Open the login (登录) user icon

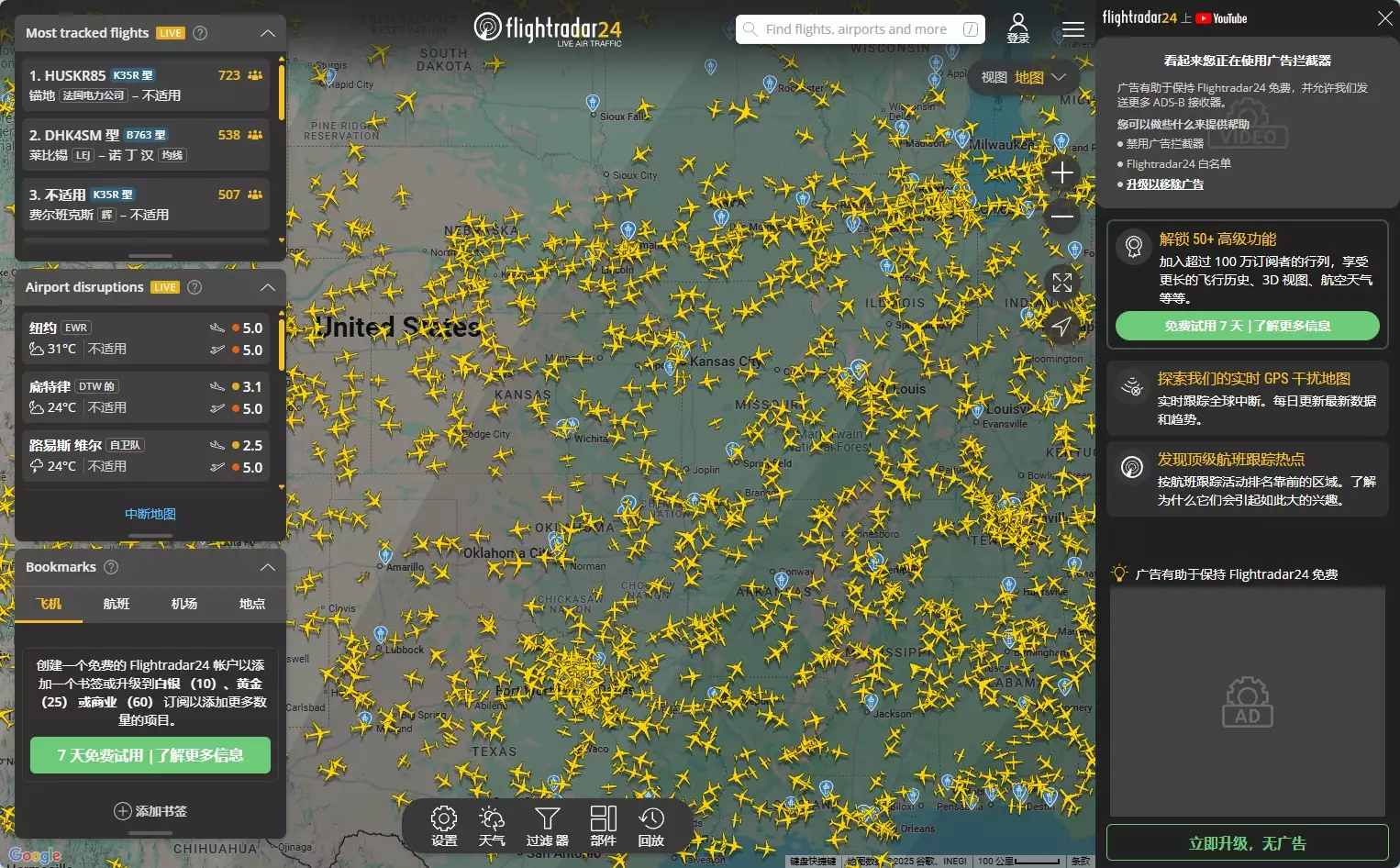click(1018, 28)
